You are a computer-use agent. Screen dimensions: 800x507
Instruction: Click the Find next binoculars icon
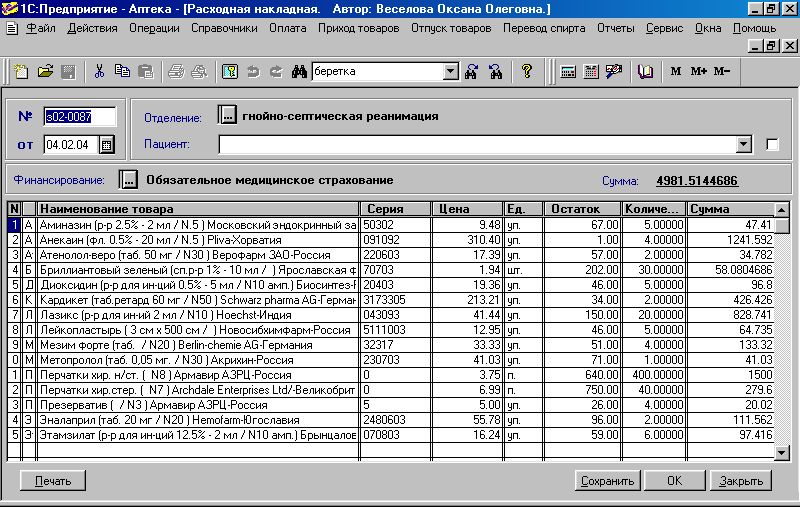(471, 71)
